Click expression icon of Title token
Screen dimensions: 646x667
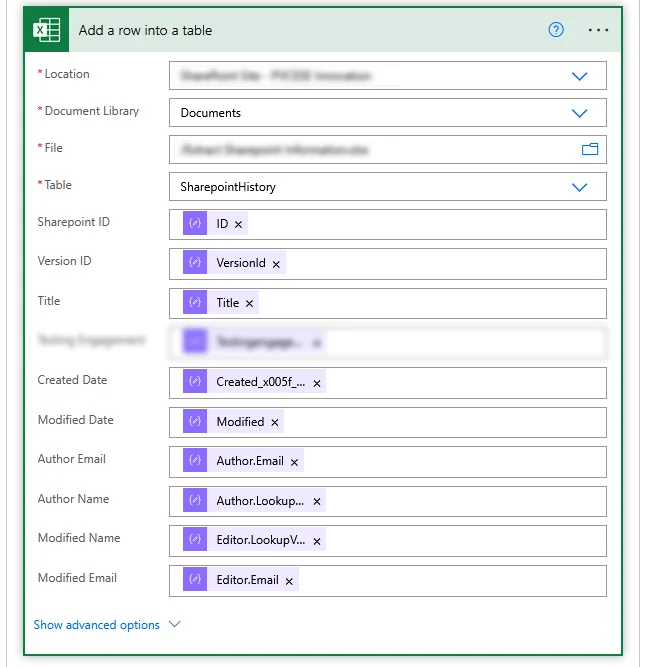195,302
